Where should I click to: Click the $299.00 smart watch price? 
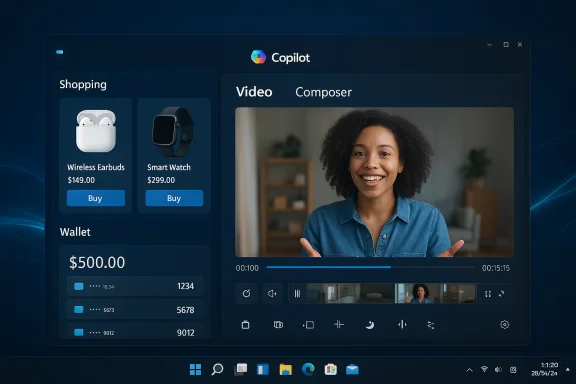161,180
